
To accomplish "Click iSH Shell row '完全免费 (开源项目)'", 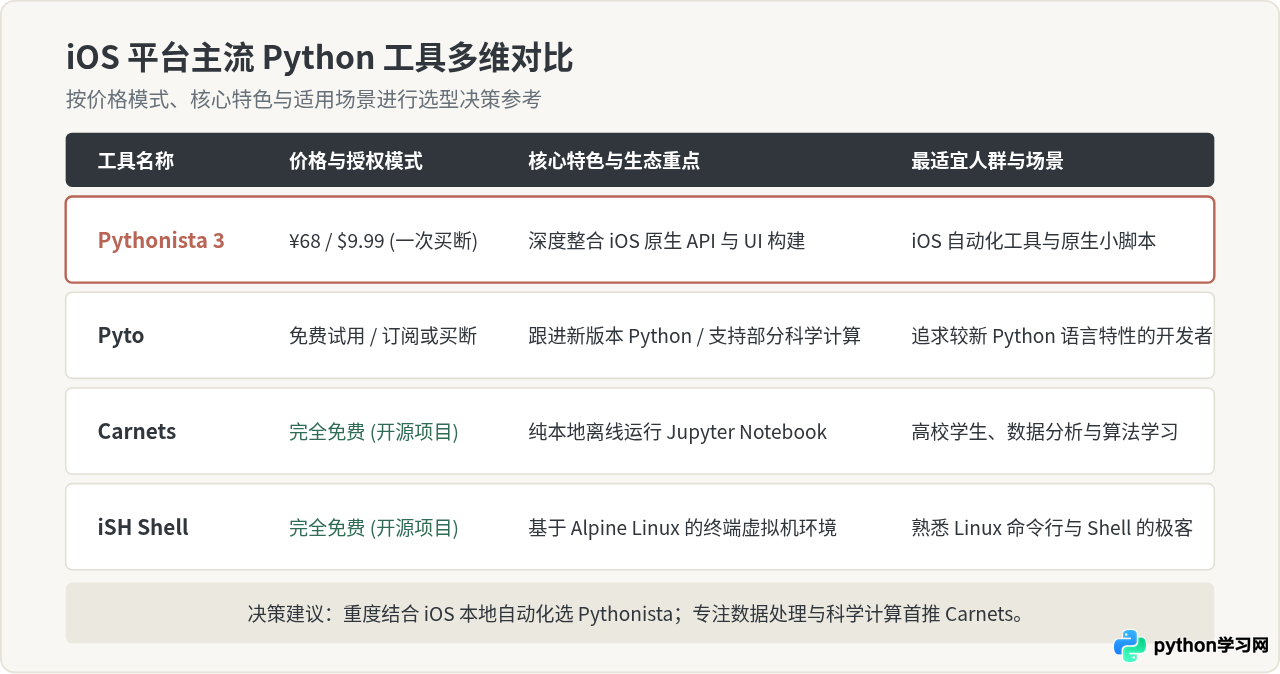I will (374, 528).
